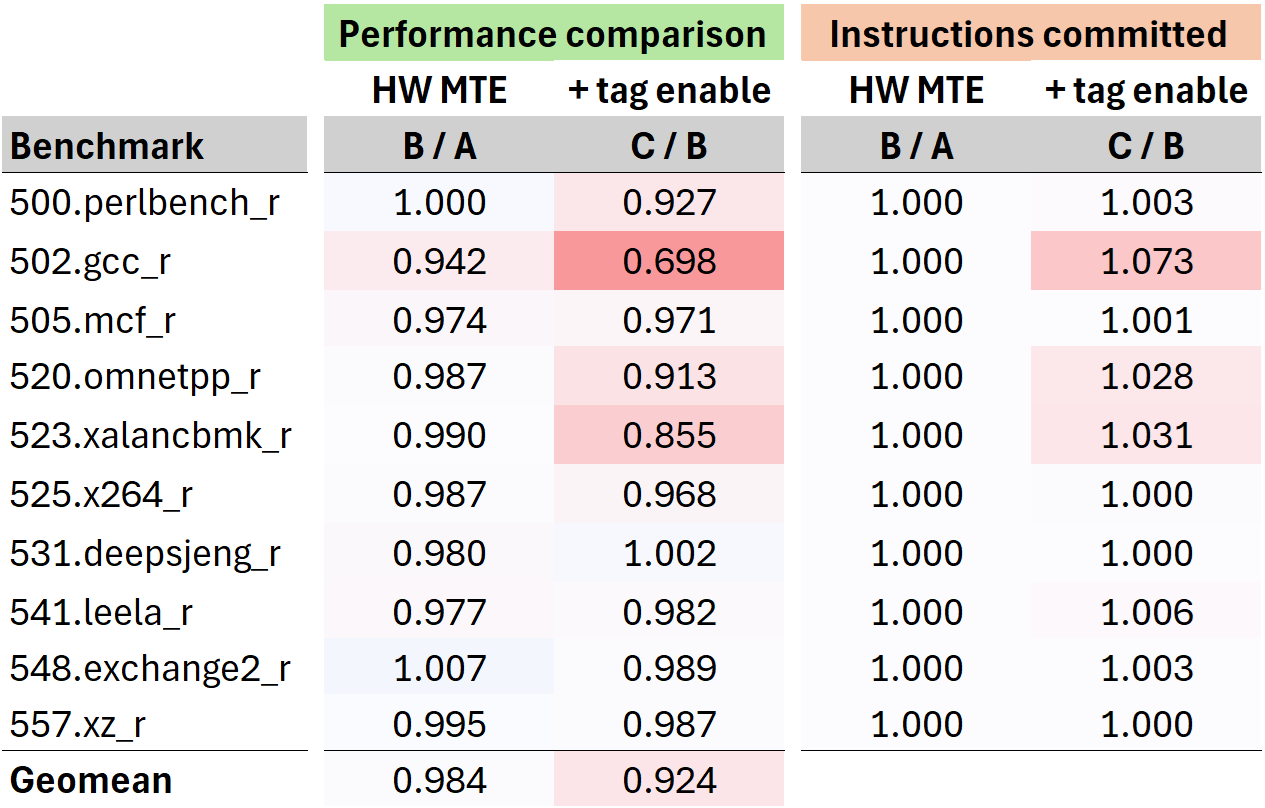Select the Benchmark column header cell
The height and width of the screenshot is (808, 1265).
pos(107,146)
